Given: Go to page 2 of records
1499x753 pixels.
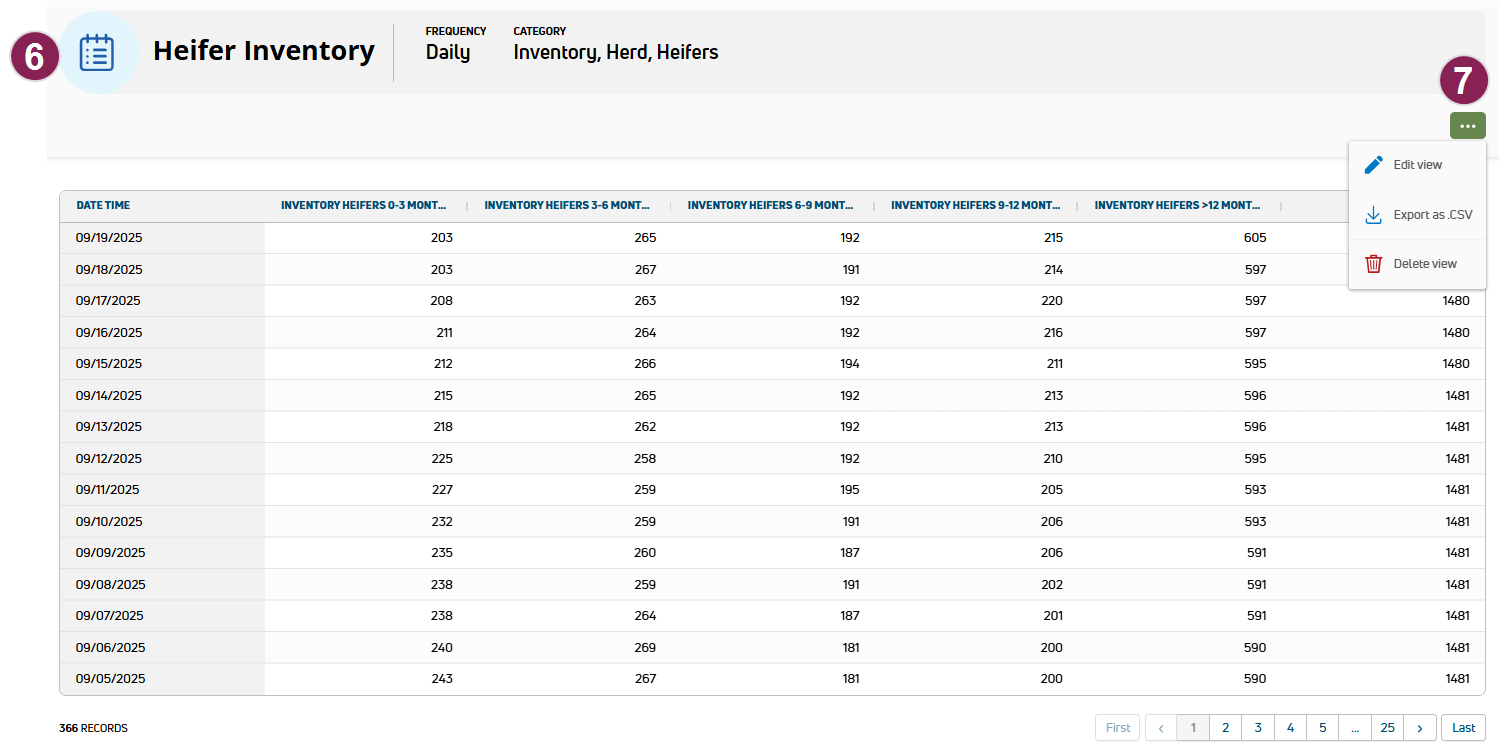Looking at the screenshot, I should coord(1225,728).
